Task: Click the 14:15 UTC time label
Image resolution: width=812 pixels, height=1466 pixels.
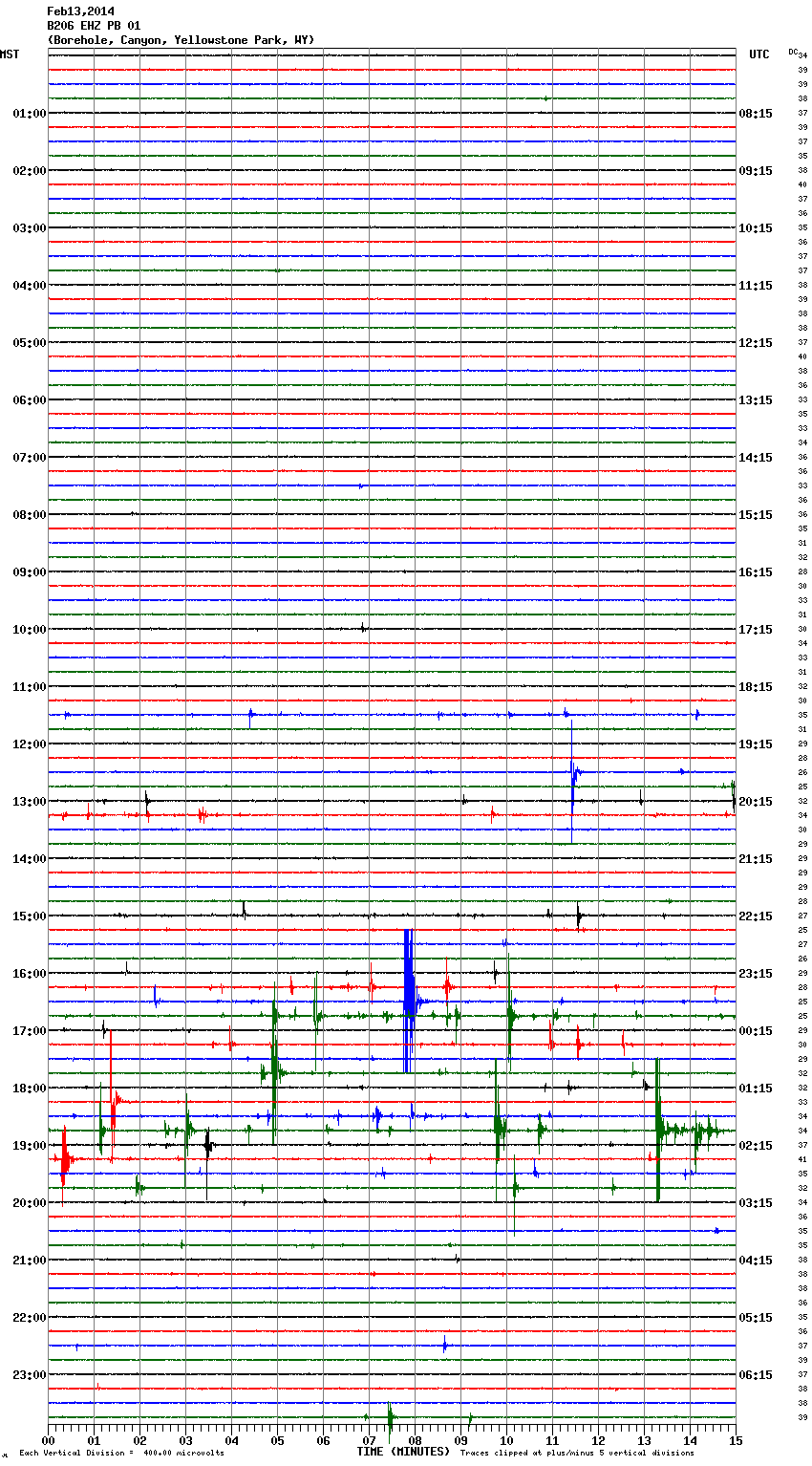Action: tap(756, 458)
